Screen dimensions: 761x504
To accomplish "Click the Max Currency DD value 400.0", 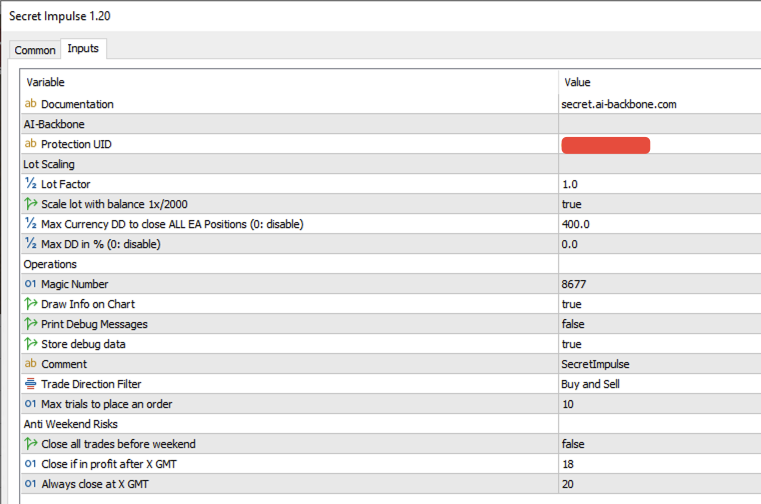I will tap(577, 224).
